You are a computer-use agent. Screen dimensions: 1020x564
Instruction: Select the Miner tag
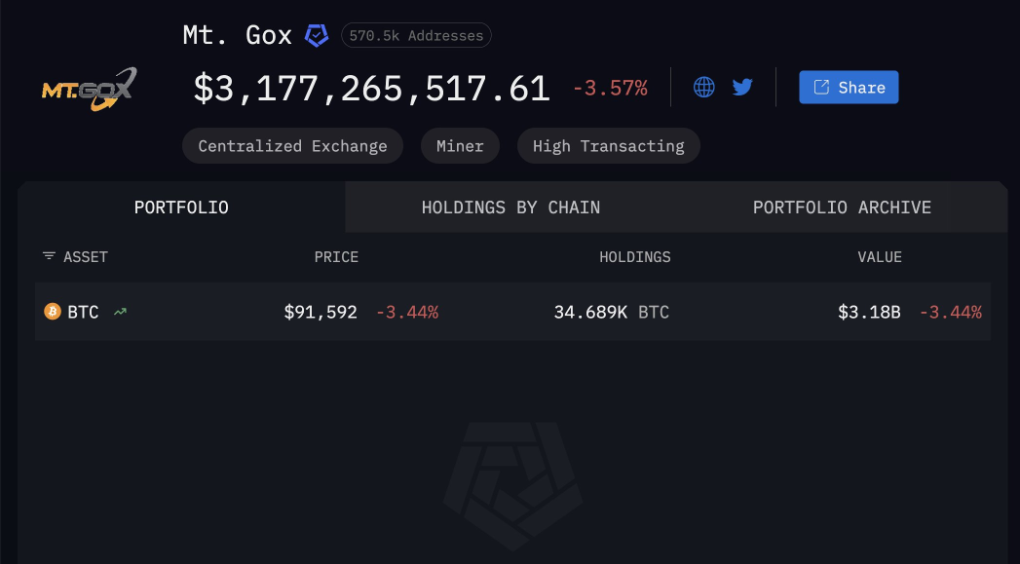(460, 146)
